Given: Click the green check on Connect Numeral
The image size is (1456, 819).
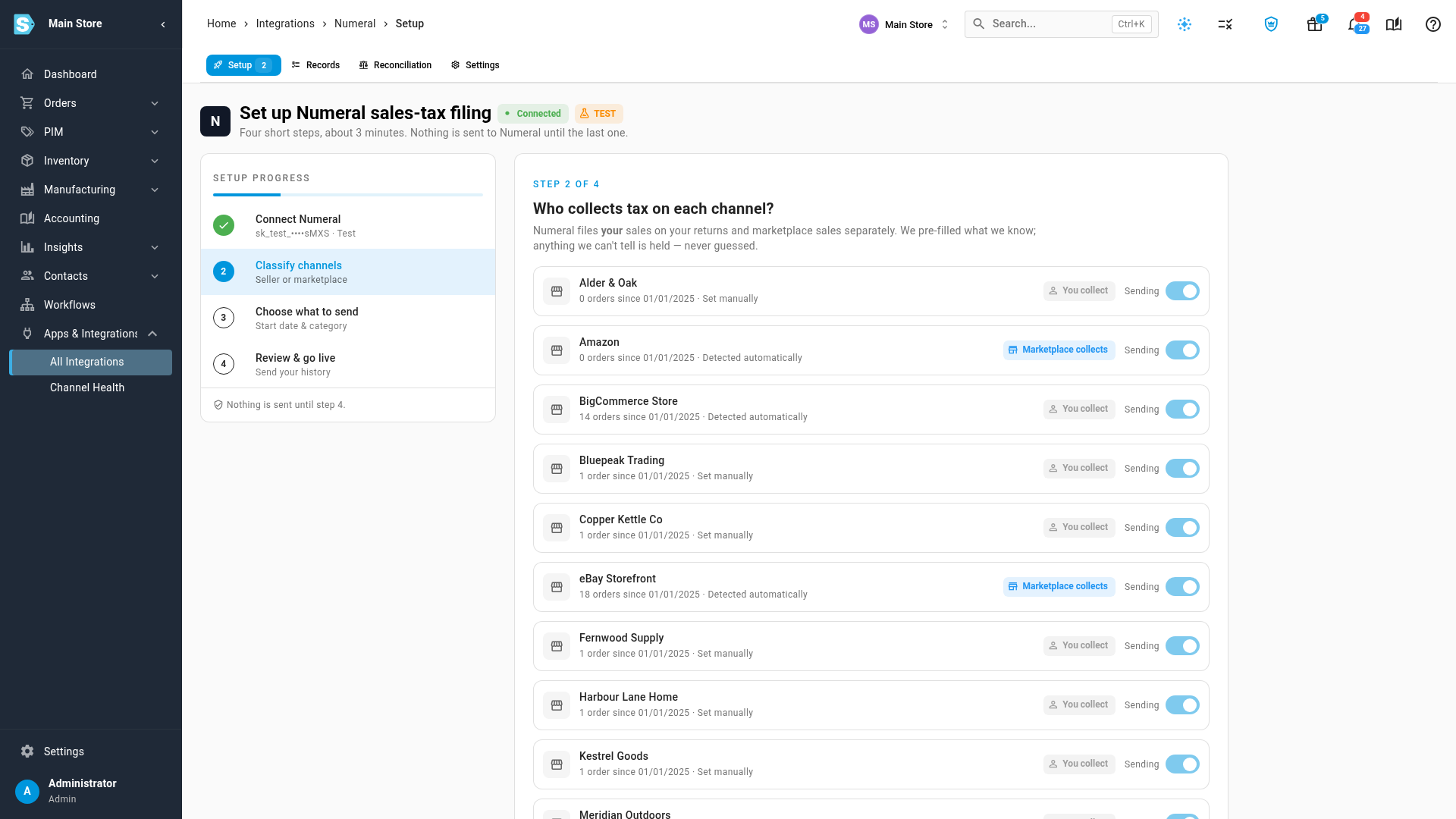Looking at the screenshot, I should coord(224,225).
